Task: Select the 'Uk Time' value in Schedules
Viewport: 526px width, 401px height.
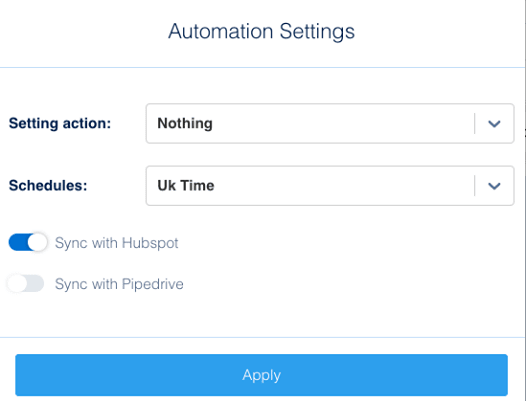Action: coord(186,186)
